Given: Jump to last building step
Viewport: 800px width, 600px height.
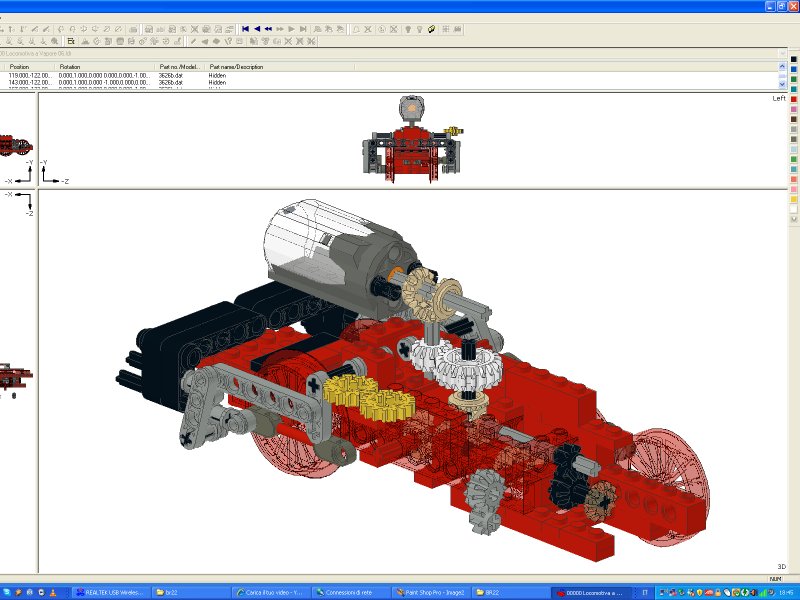Looking at the screenshot, I should [303, 29].
